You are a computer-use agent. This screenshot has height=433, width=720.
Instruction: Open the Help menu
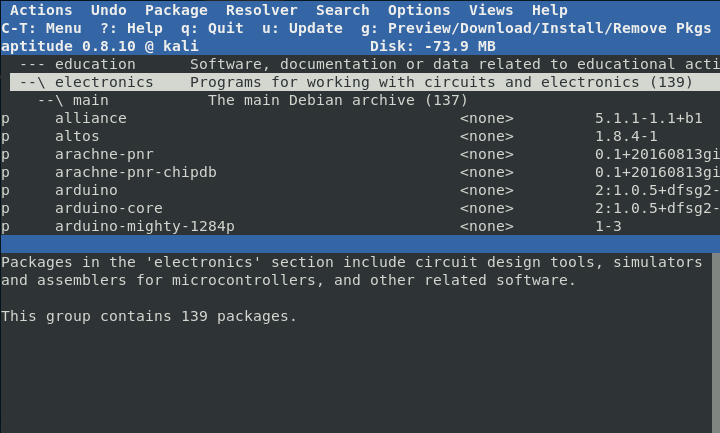pyautogui.click(x=549, y=10)
